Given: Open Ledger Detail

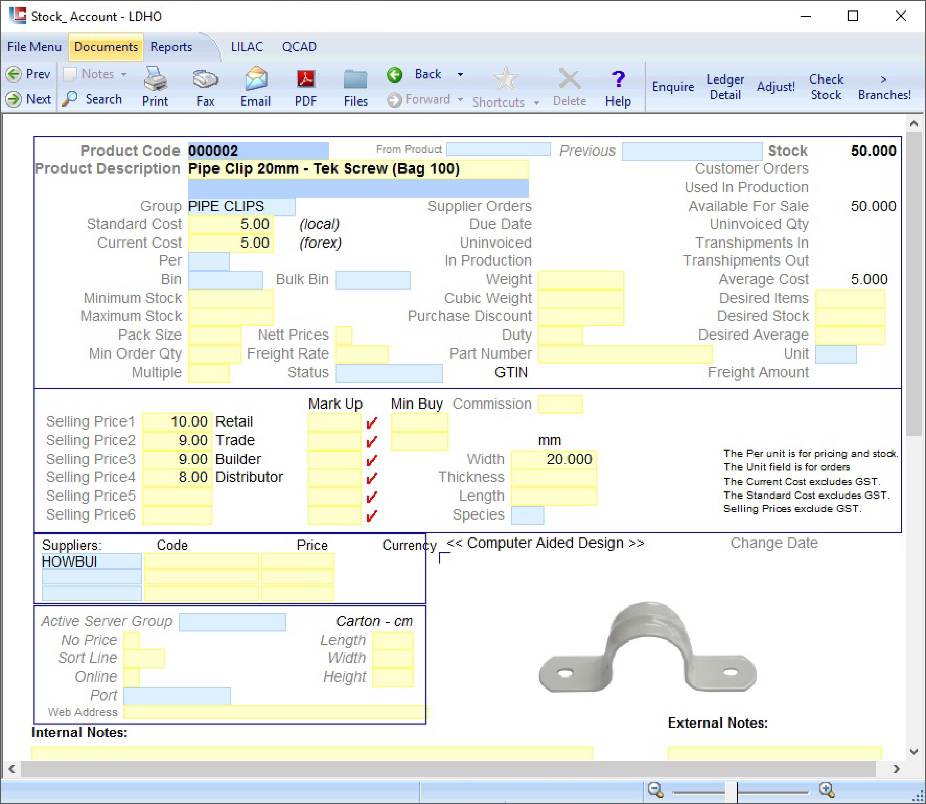Looking at the screenshot, I should [725, 86].
